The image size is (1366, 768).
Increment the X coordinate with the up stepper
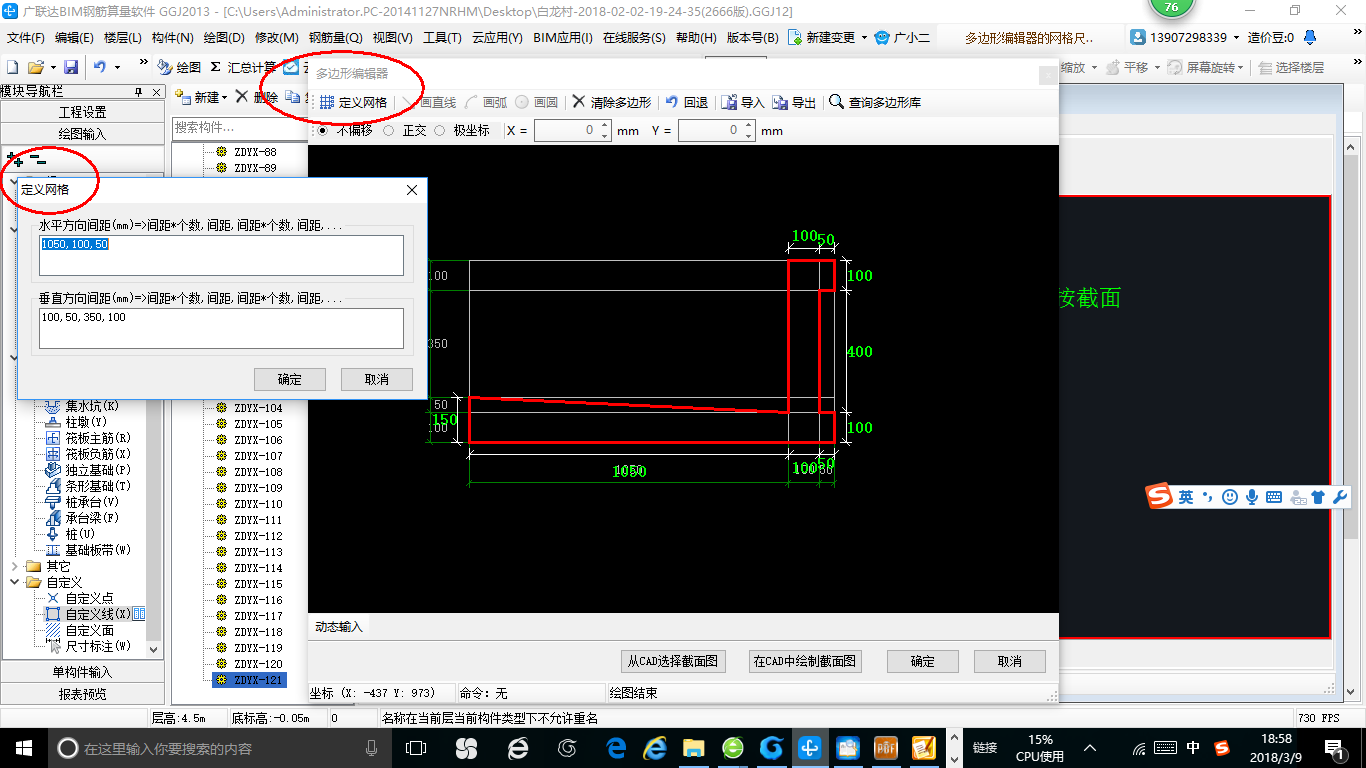click(x=603, y=124)
